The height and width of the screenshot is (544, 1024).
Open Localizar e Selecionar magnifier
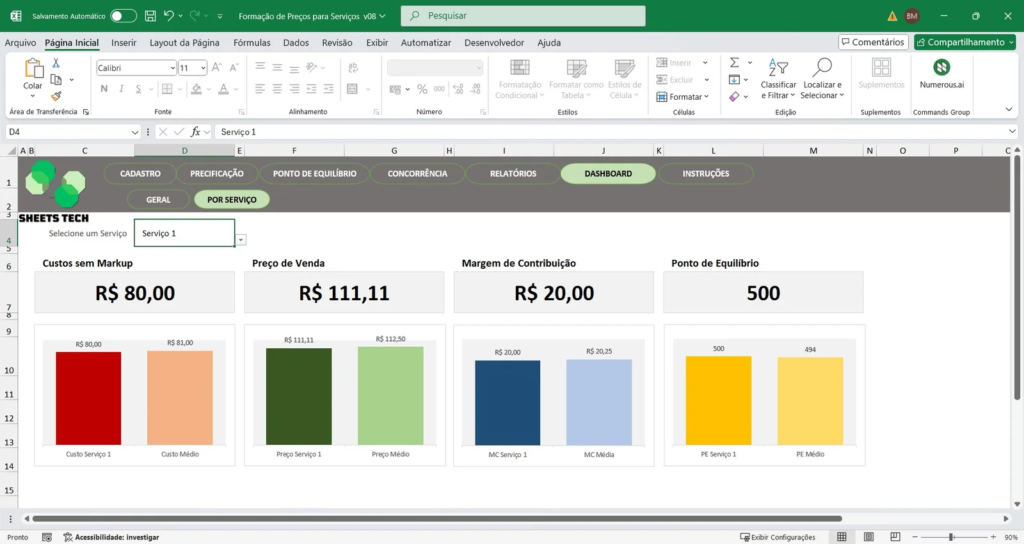point(821,73)
